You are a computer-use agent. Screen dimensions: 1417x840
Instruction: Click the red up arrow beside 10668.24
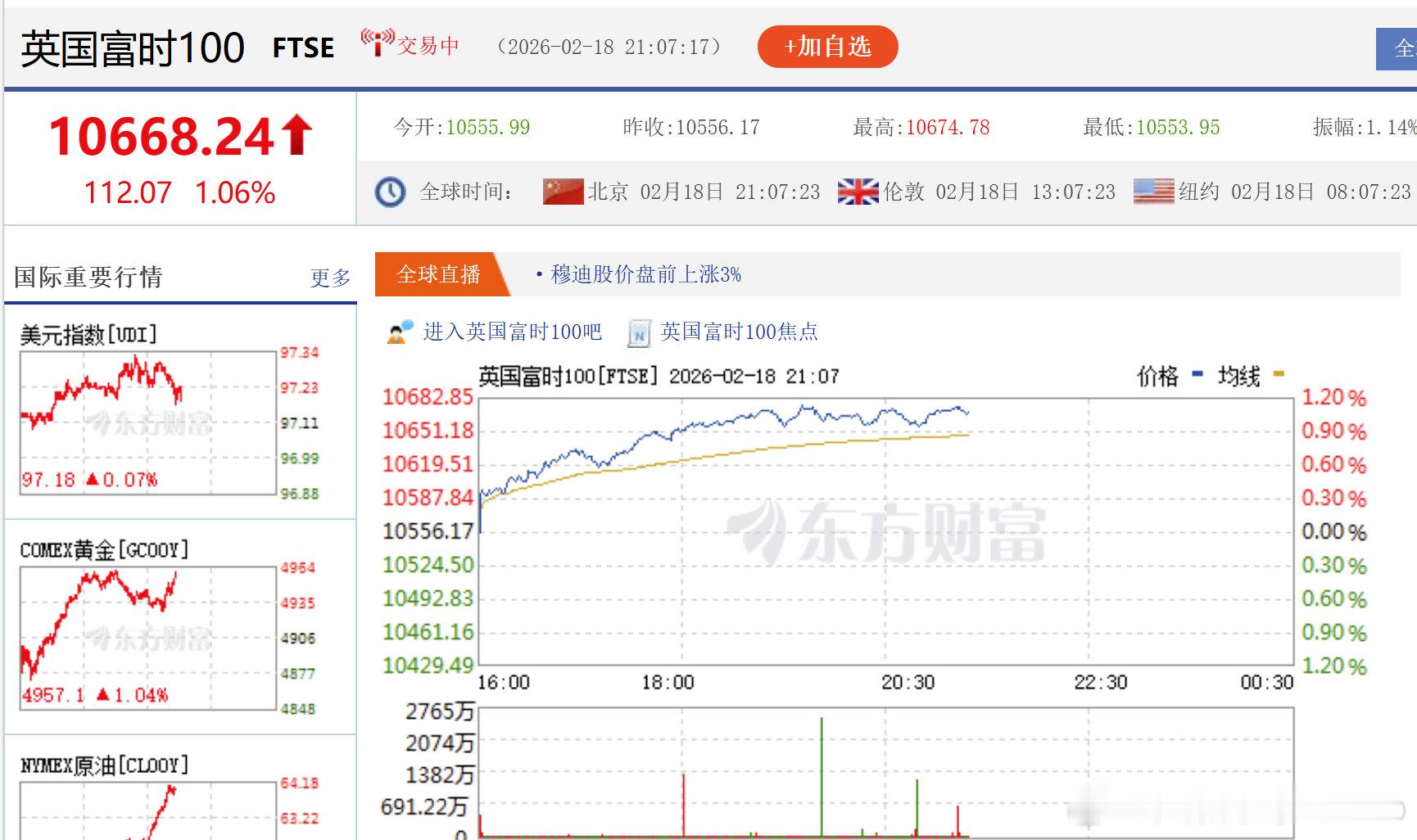(297, 135)
